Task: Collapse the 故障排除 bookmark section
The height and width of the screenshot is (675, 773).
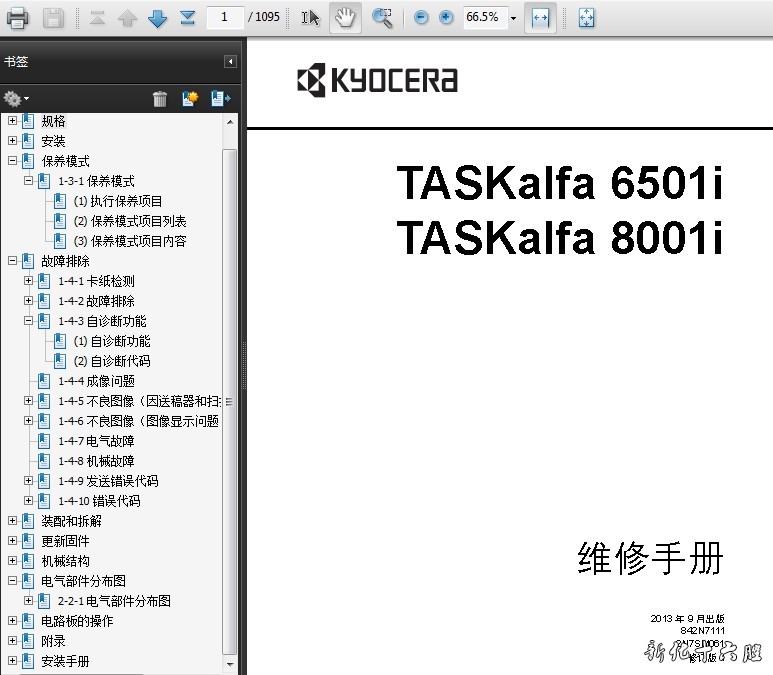Action: click(x=12, y=261)
